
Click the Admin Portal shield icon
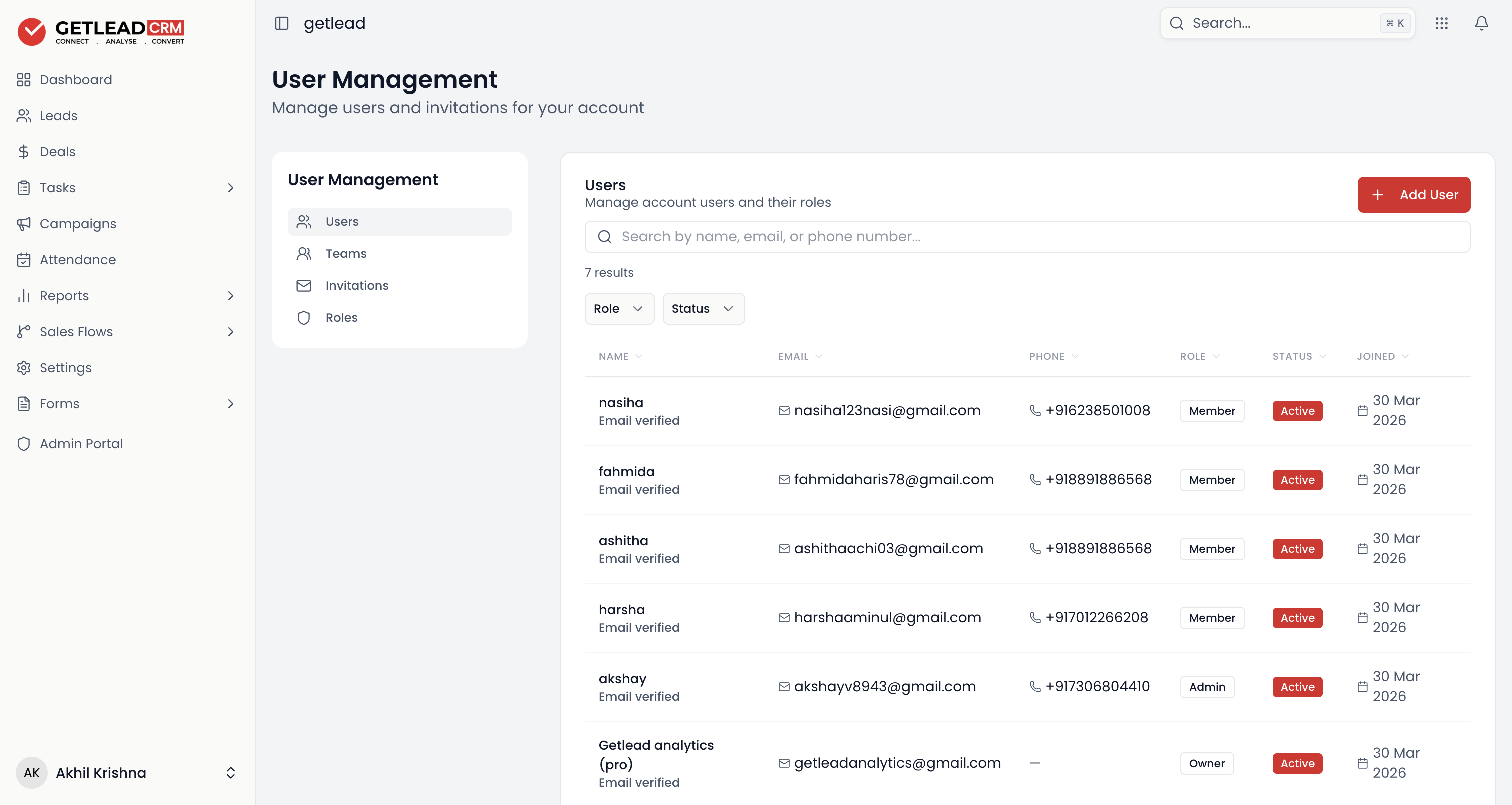24,444
